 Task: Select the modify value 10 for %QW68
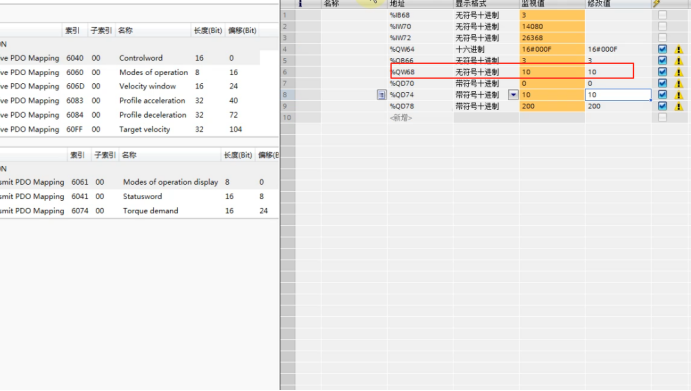tap(592, 72)
